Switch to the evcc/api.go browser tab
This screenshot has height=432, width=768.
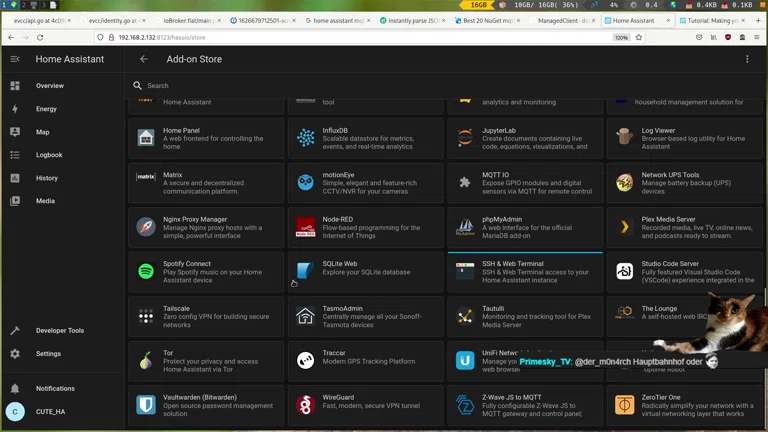(x=39, y=21)
